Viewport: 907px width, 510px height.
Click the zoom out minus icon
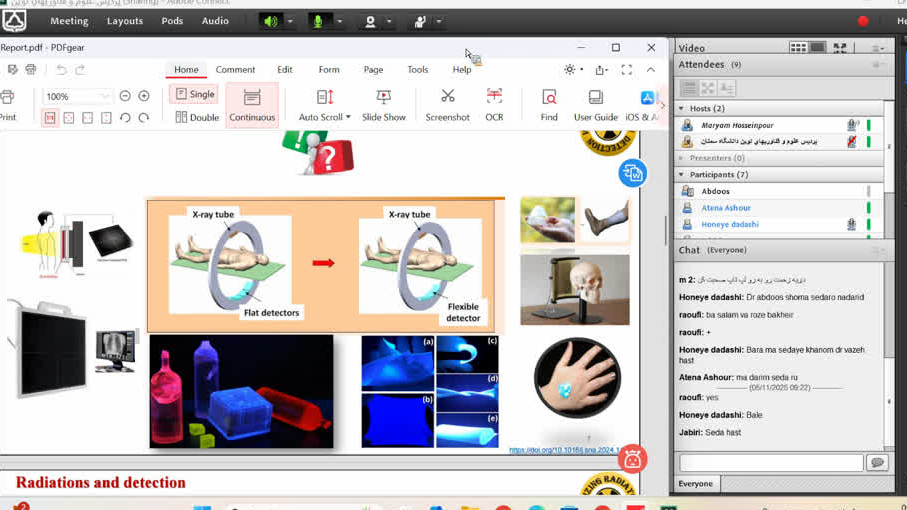125,96
